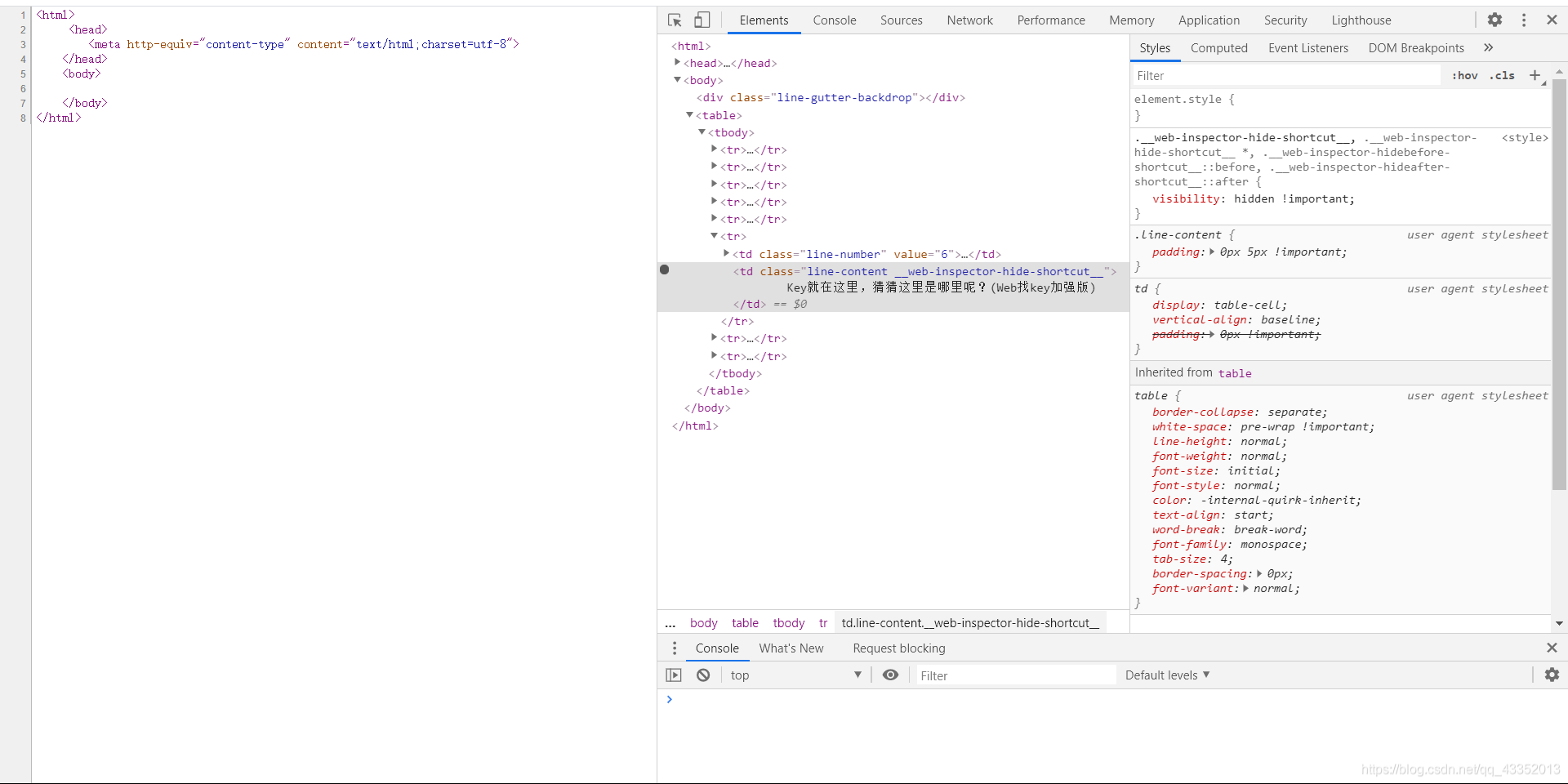Screen dimensions: 1568x784
Task: Close the console drawer
Action: click(x=1552, y=648)
